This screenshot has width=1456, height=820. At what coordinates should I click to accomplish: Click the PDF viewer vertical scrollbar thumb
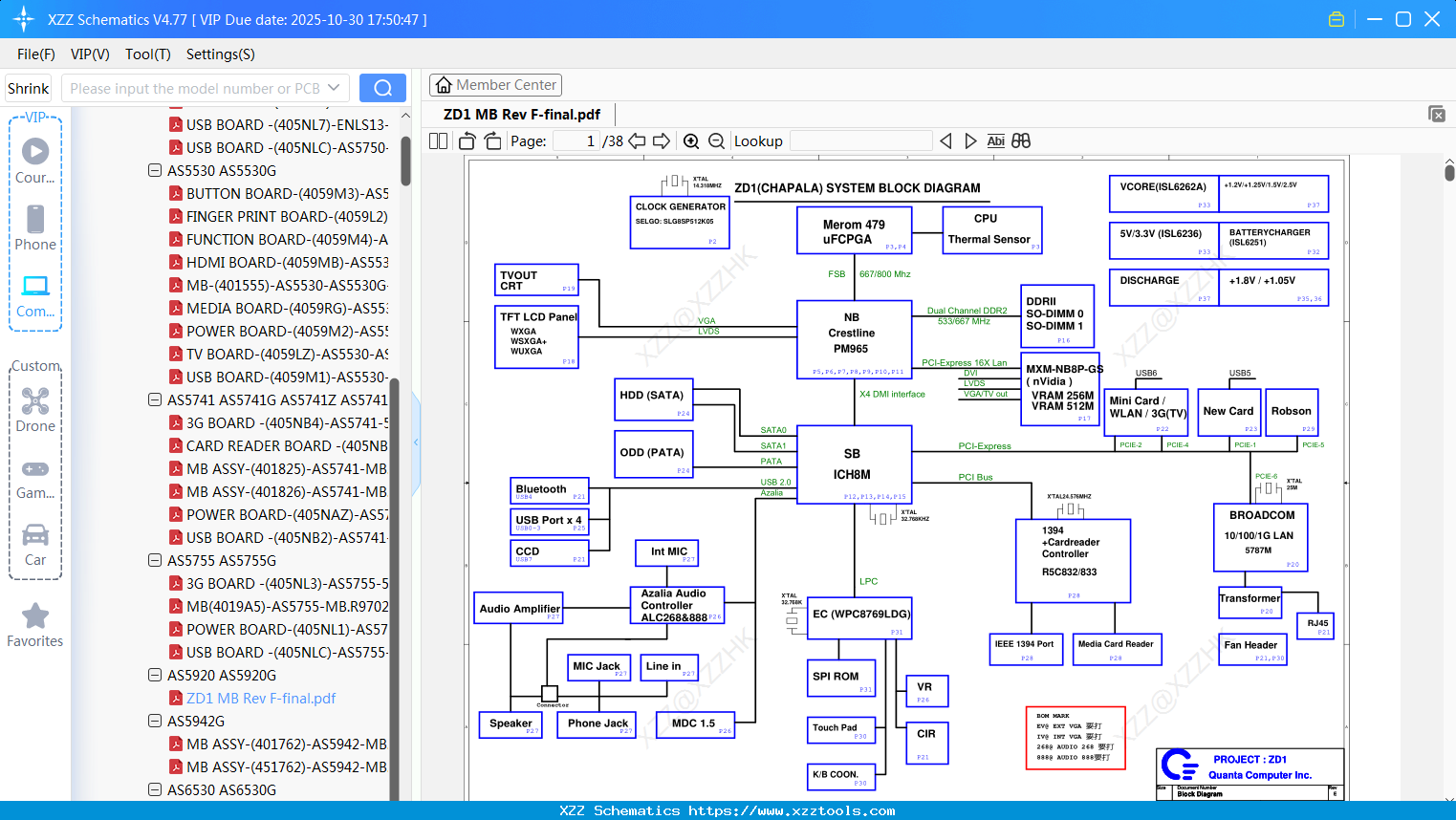1449,173
